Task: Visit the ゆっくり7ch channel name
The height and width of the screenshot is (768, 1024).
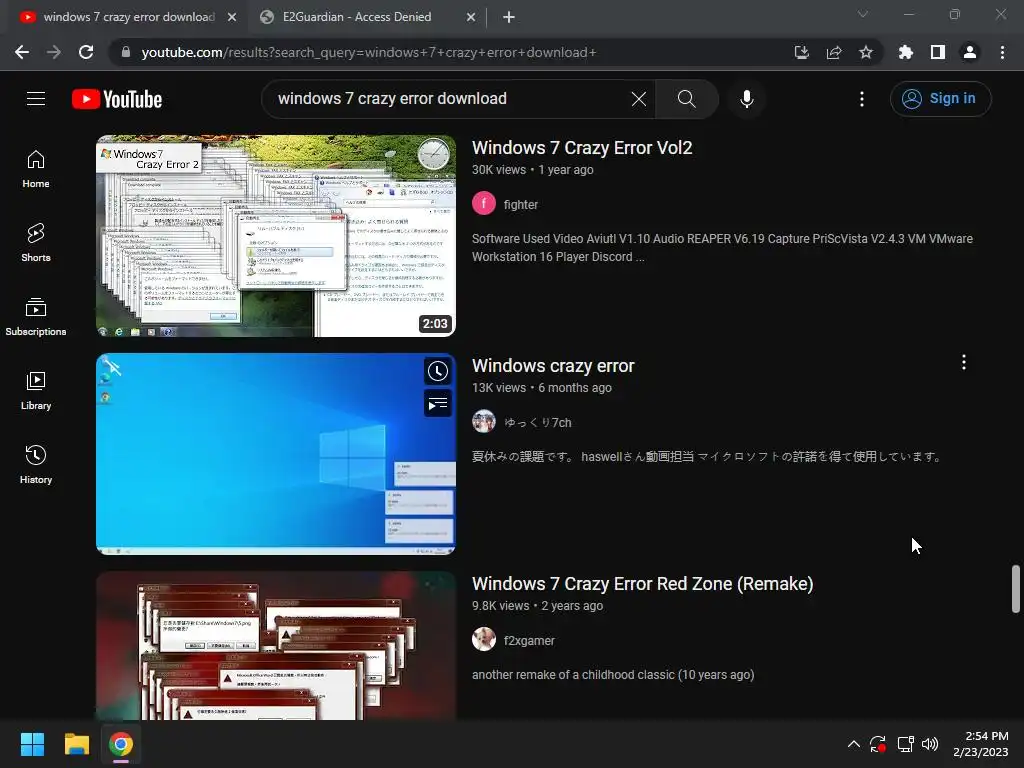Action: (537, 423)
